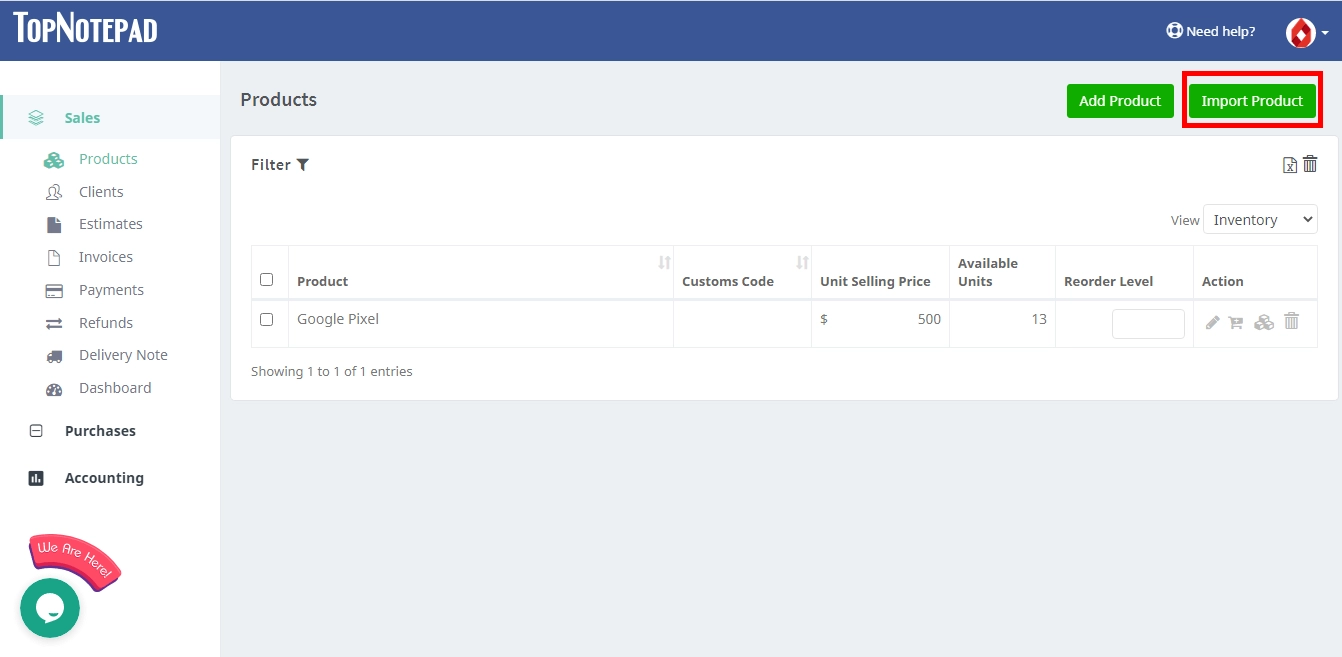Open the Filter funnel icon
The image size is (1342, 657).
pyautogui.click(x=303, y=164)
